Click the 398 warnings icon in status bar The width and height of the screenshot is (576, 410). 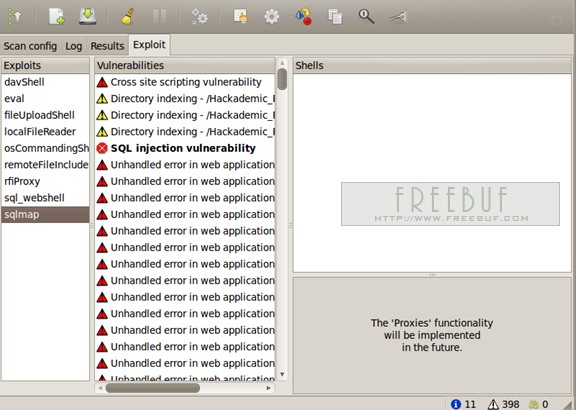pyautogui.click(x=493, y=404)
